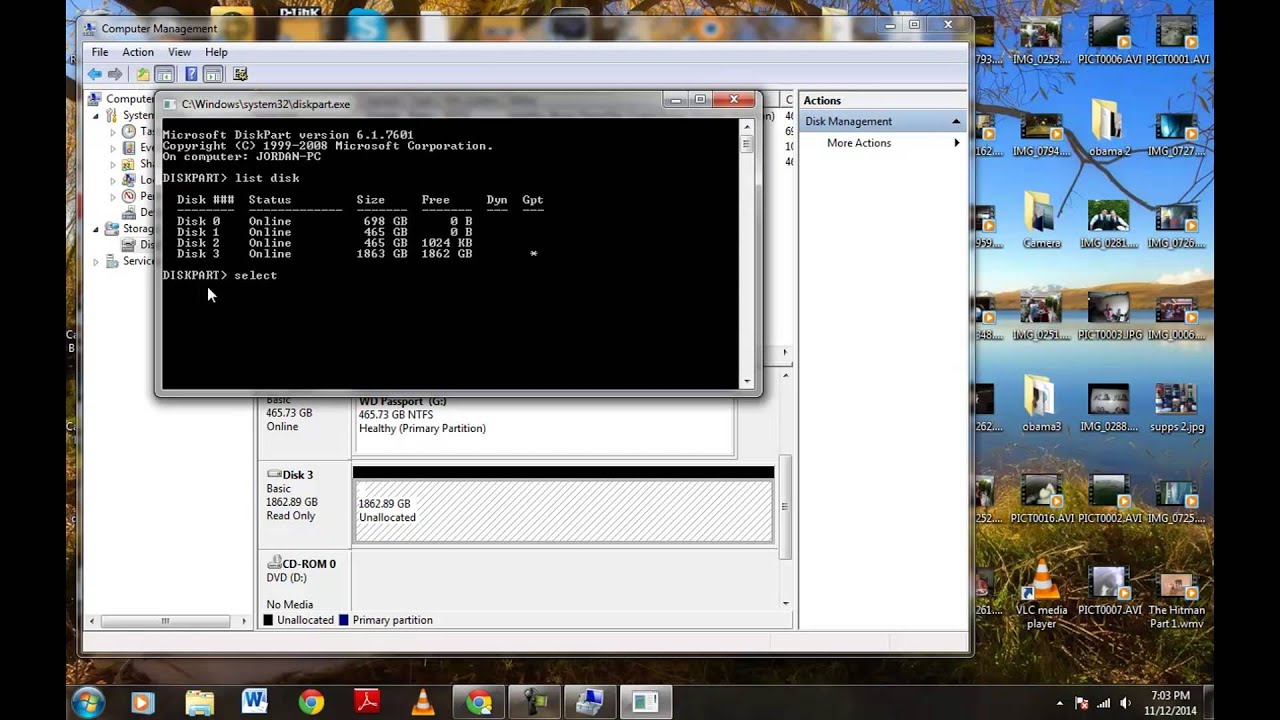Click the Forward arrow in Computer Management toolbar
The width and height of the screenshot is (1280, 720).
pos(115,74)
